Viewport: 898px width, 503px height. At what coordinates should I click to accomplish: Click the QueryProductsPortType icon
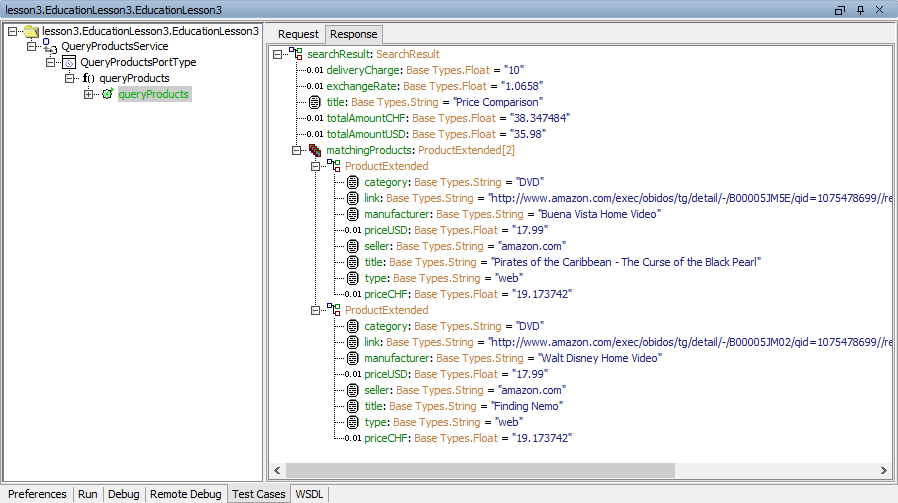(x=69, y=62)
